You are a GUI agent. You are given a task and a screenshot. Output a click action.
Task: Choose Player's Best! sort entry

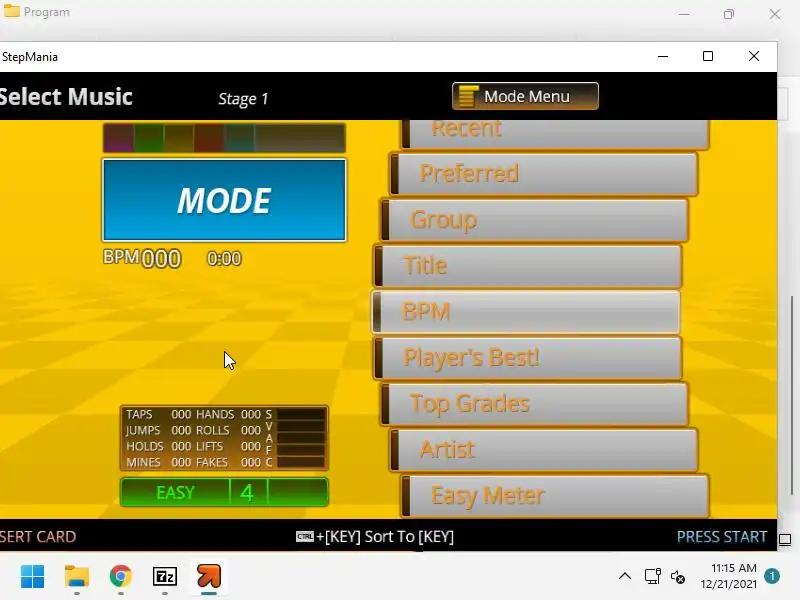(528, 358)
